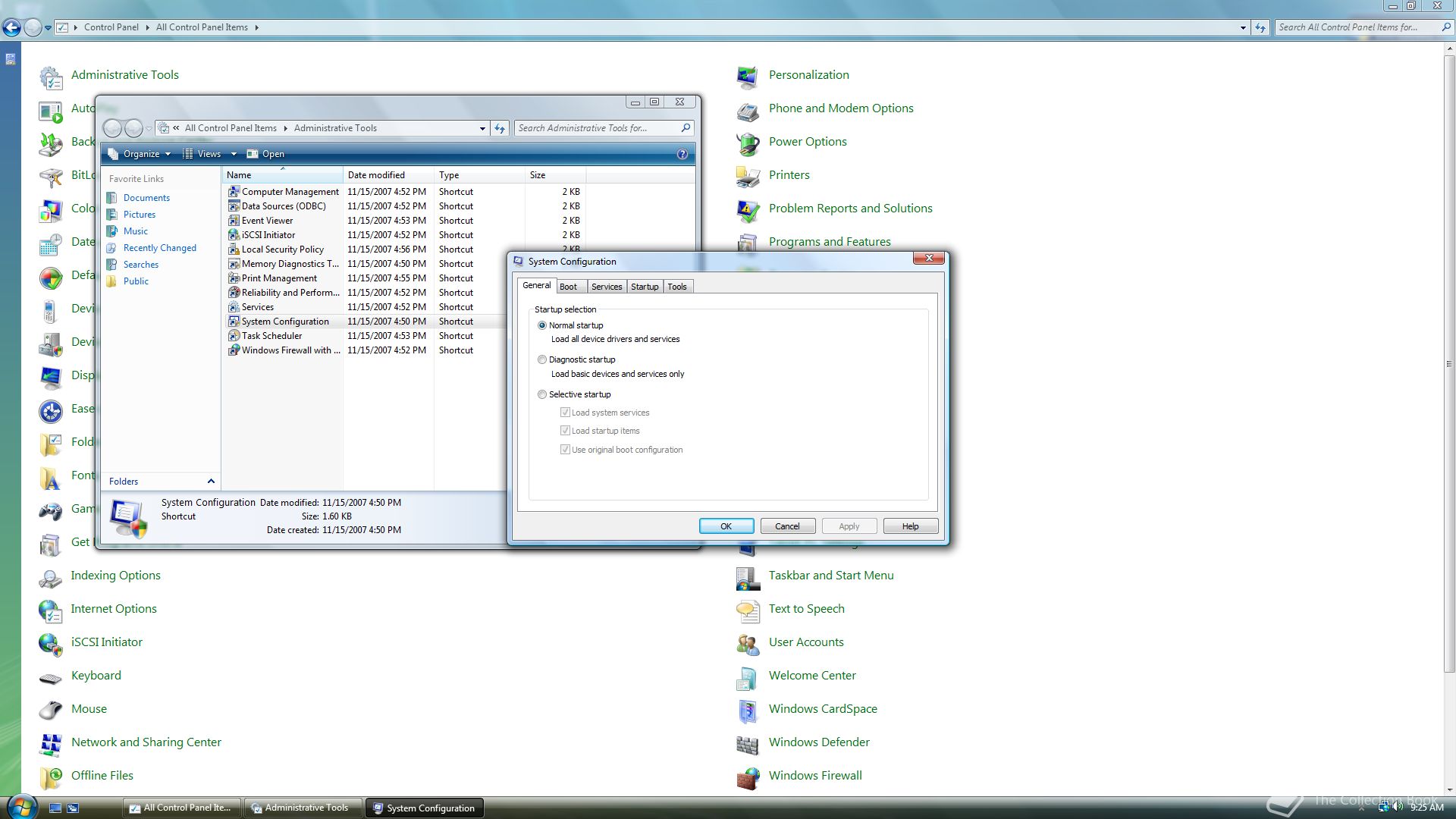
Task: Click the Windows CardSpace icon
Action: [748, 711]
